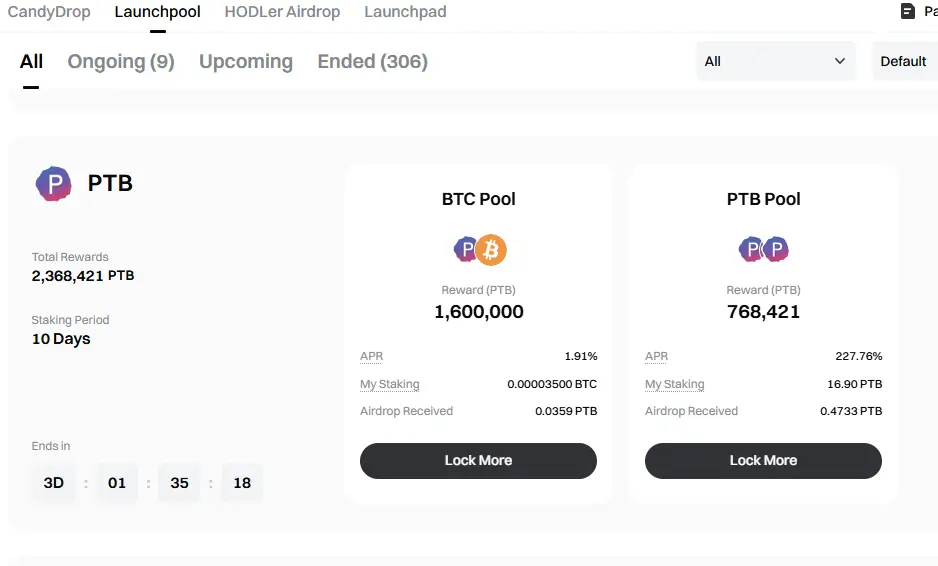Open the HODLer Airdrop tab

pos(282,12)
